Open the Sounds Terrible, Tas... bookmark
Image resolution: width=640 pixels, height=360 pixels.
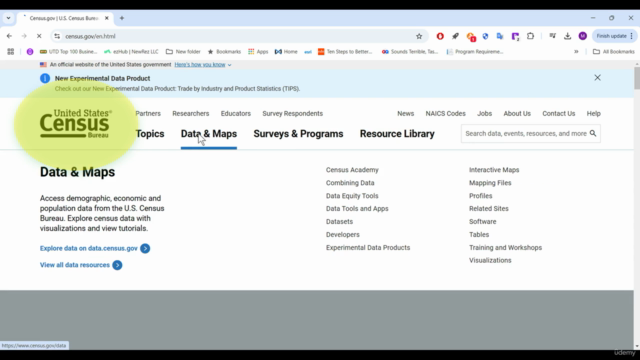(409, 51)
